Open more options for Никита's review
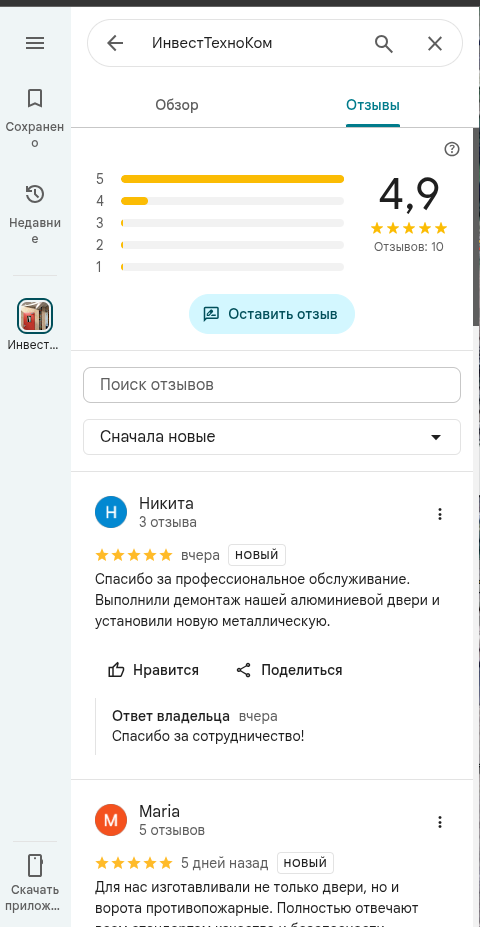 [439, 514]
